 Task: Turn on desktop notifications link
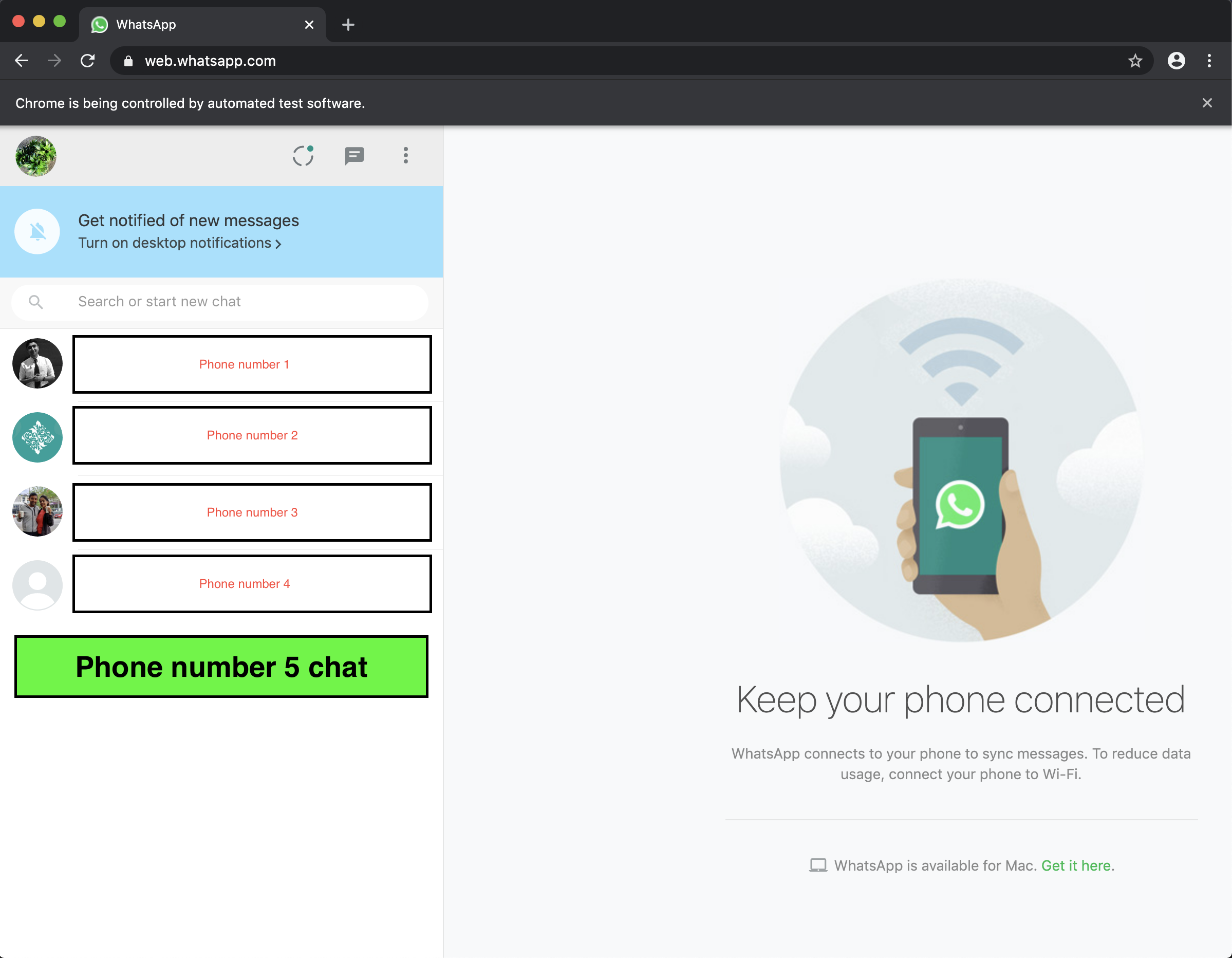(179, 243)
